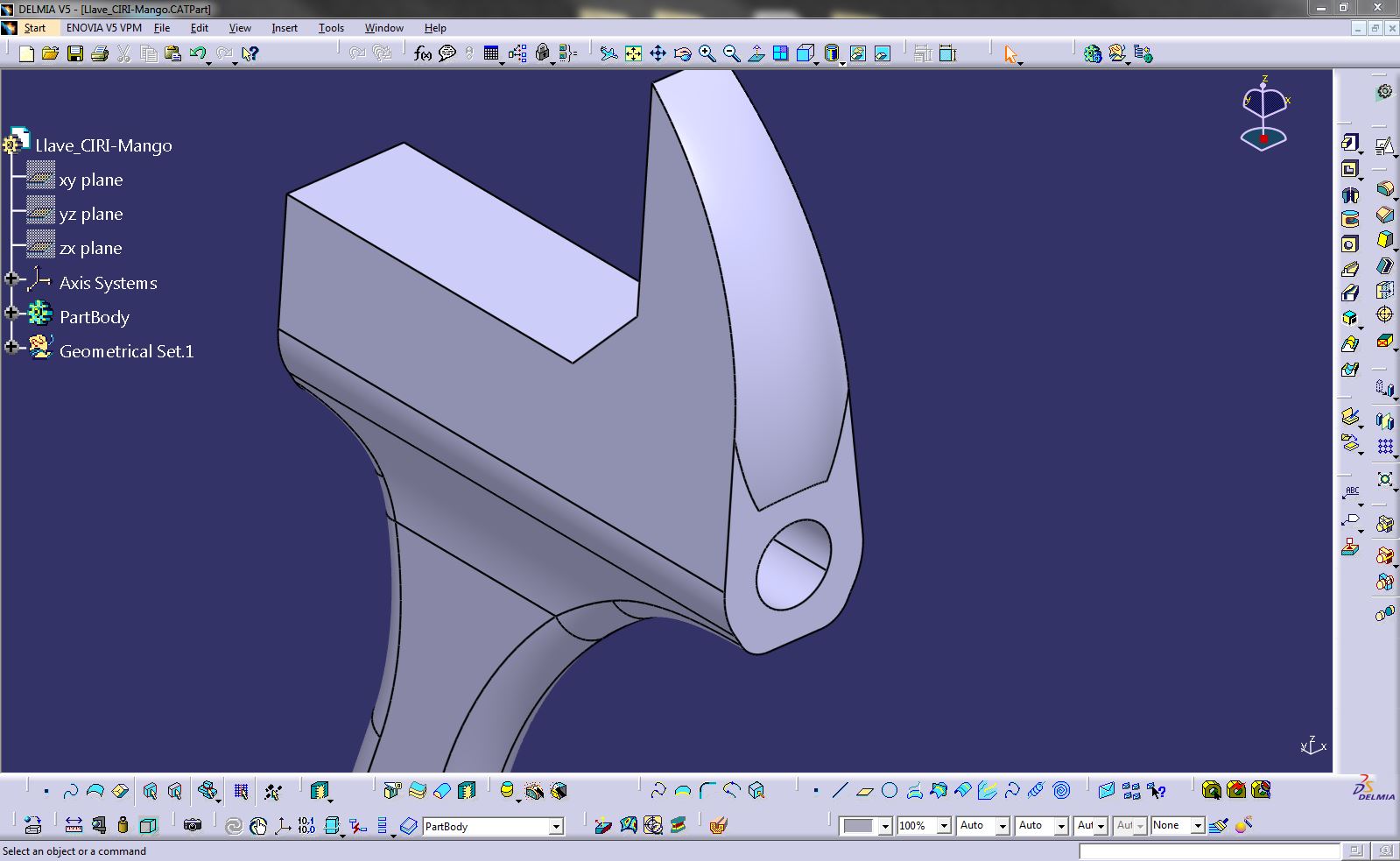Click the Axis System icon in bottom toolbar
1400x861 pixels.
[x=283, y=825]
